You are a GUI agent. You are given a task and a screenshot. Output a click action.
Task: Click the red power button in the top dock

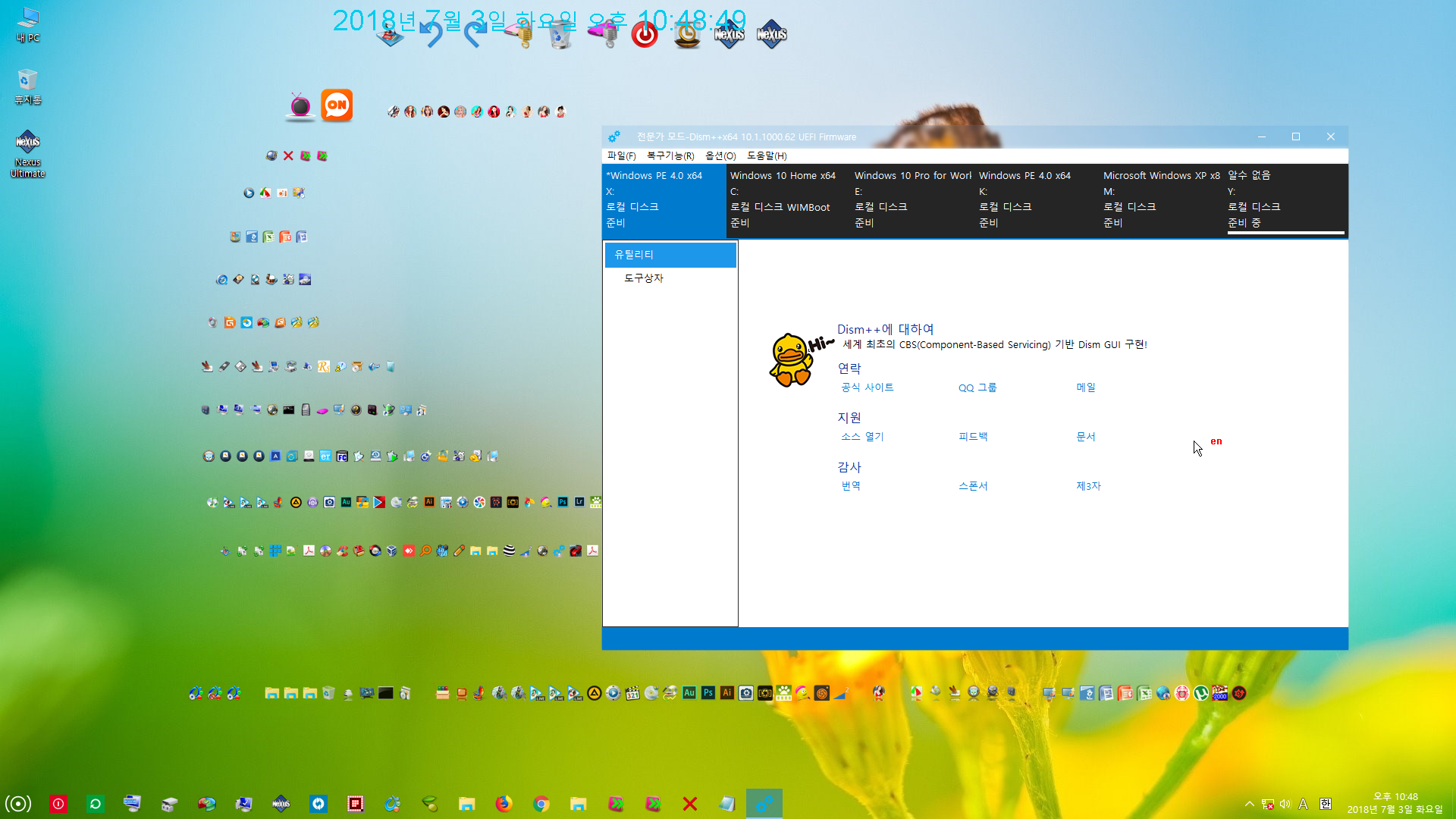tap(645, 35)
